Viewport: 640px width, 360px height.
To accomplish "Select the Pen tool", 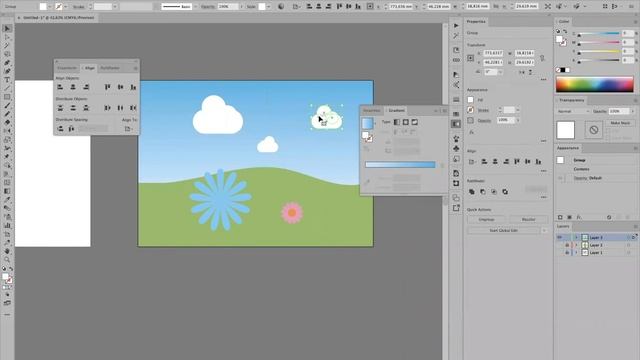I will (x=7, y=62).
